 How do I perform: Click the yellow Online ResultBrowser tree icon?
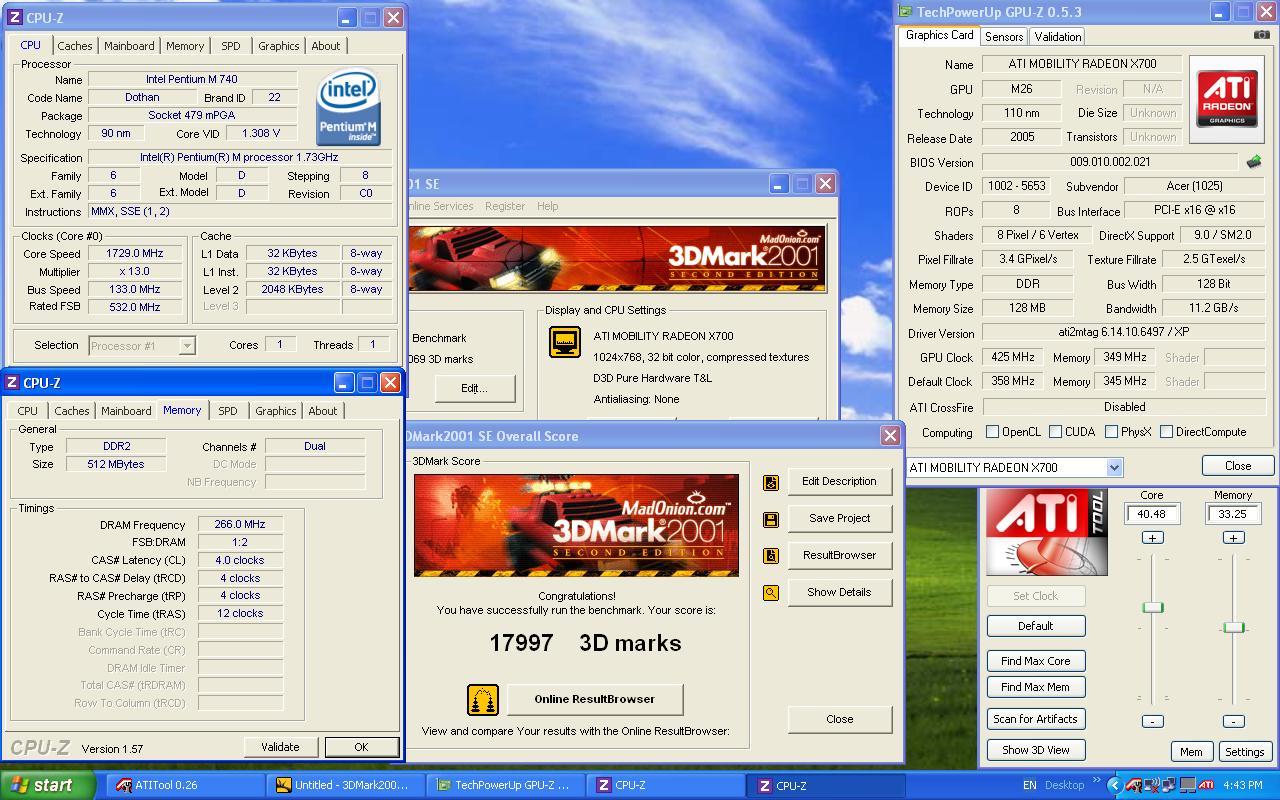point(483,700)
